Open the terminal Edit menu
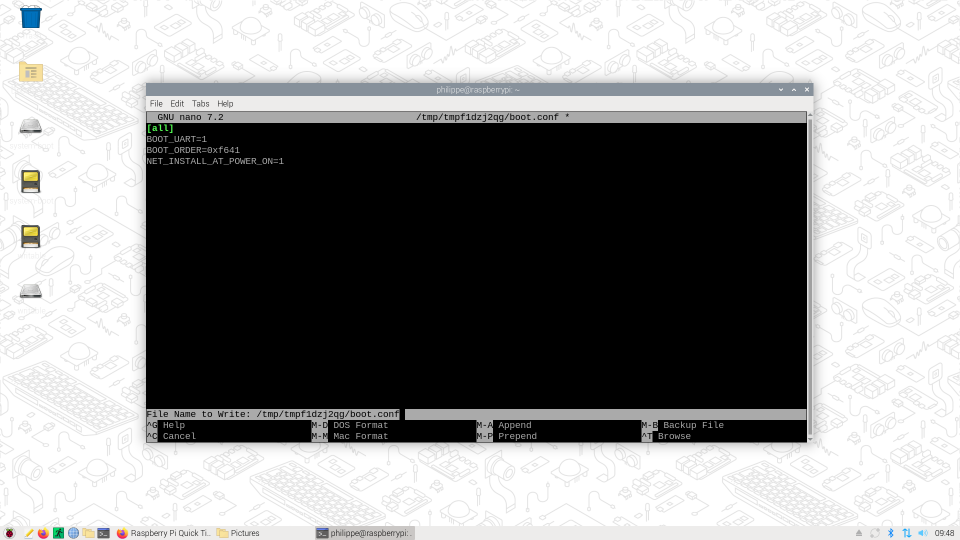The width and height of the screenshot is (960, 540). click(177, 103)
